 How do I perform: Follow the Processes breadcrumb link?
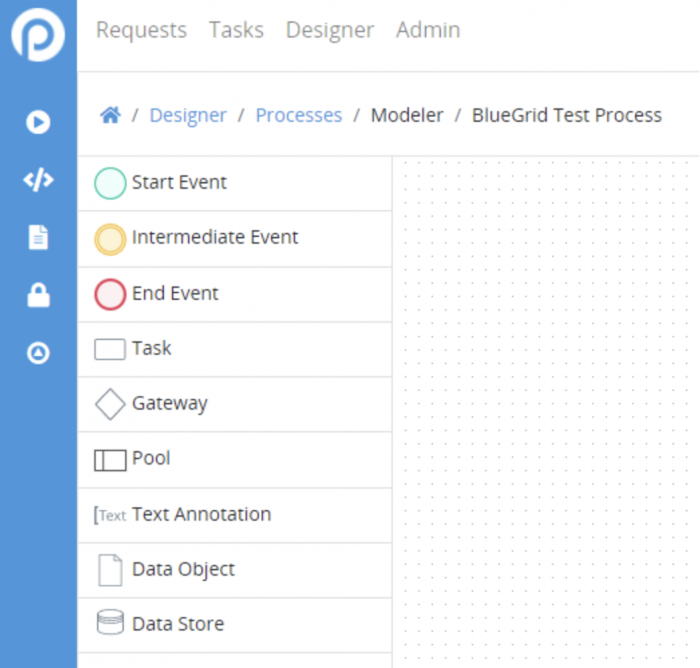point(299,115)
